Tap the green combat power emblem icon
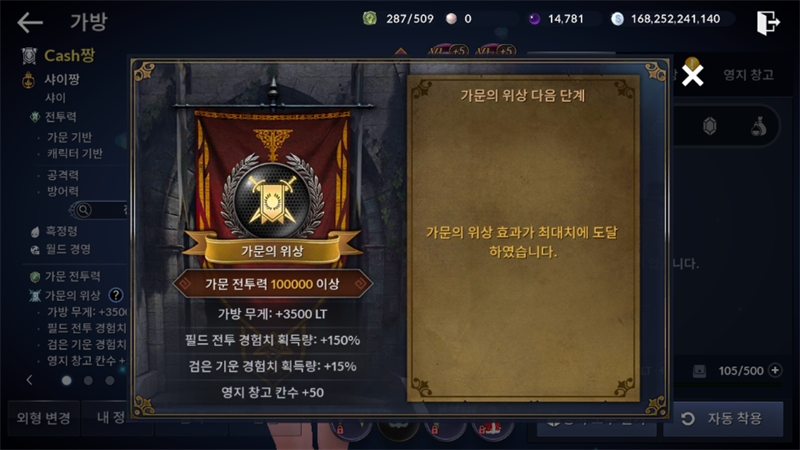 tap(370, 19)
